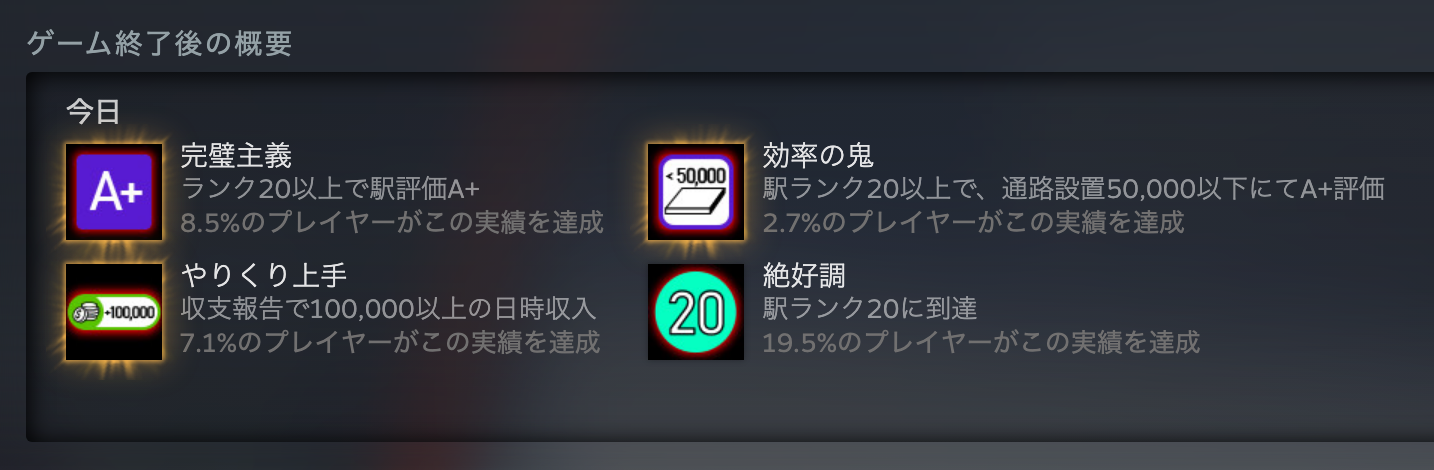
Task: Click blank background right of the heading
Action: click(860, 40)
